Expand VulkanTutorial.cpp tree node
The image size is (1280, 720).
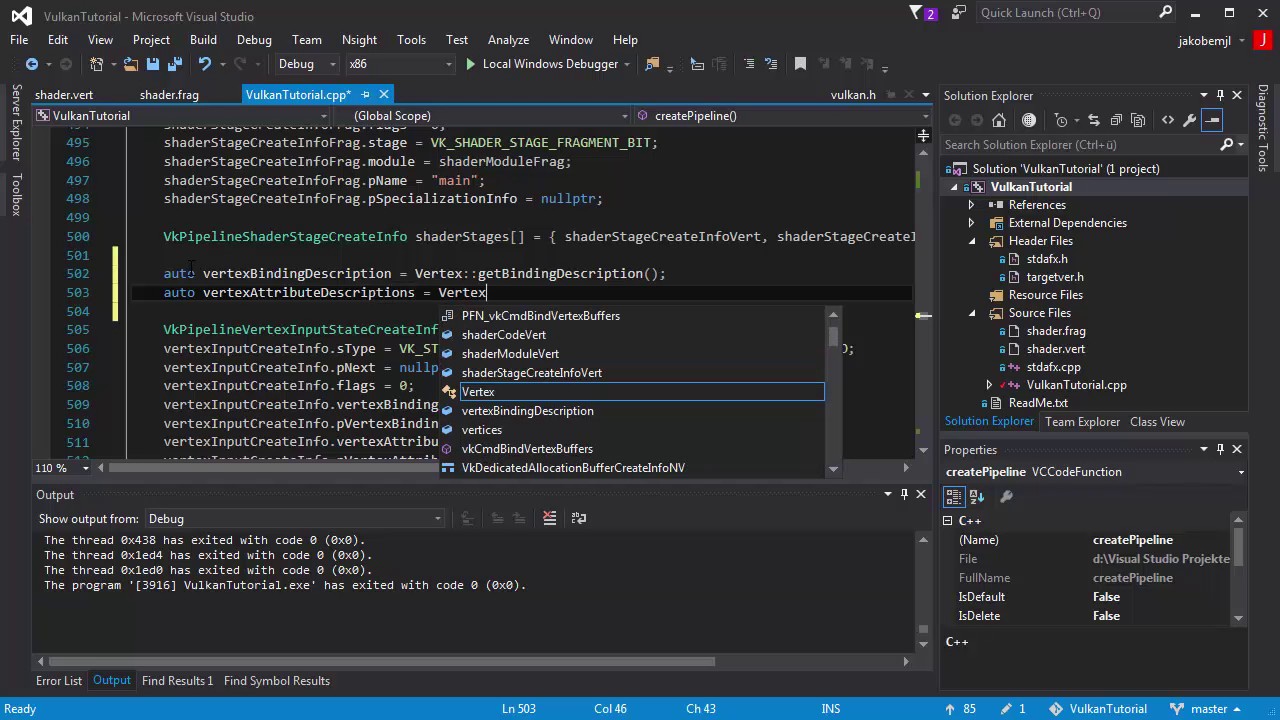coord(990,385)
